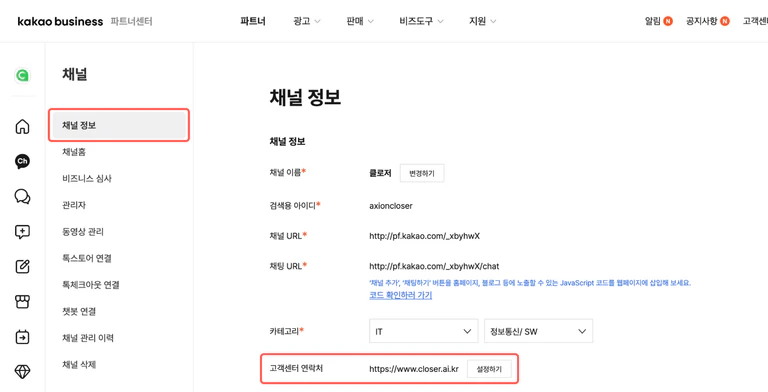Viewport: 768px width, 392px height.
Task: Open the Home icon in sidebar
Action: [x=22, y=126]
